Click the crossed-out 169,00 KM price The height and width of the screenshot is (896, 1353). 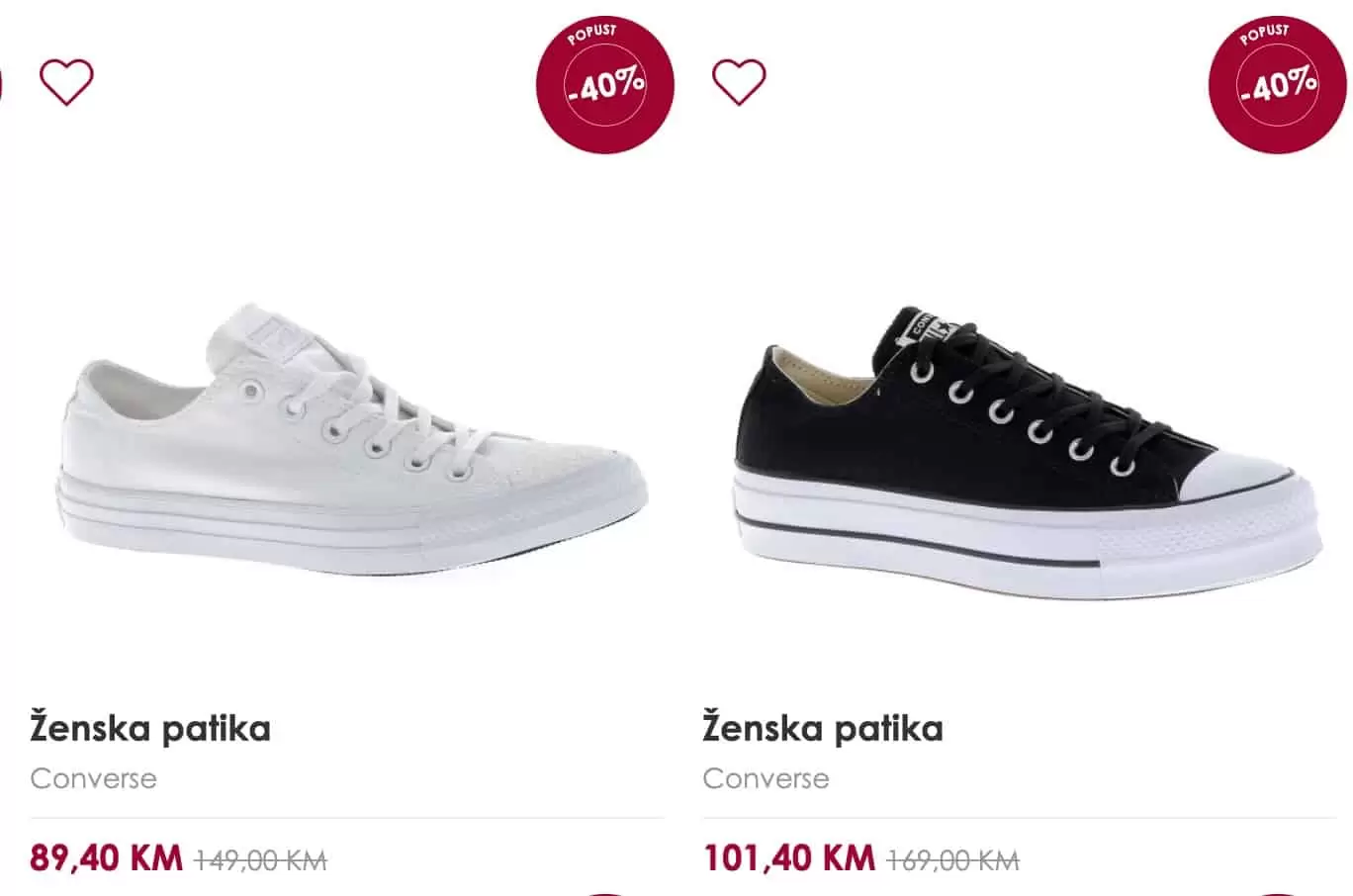[953, 860]
